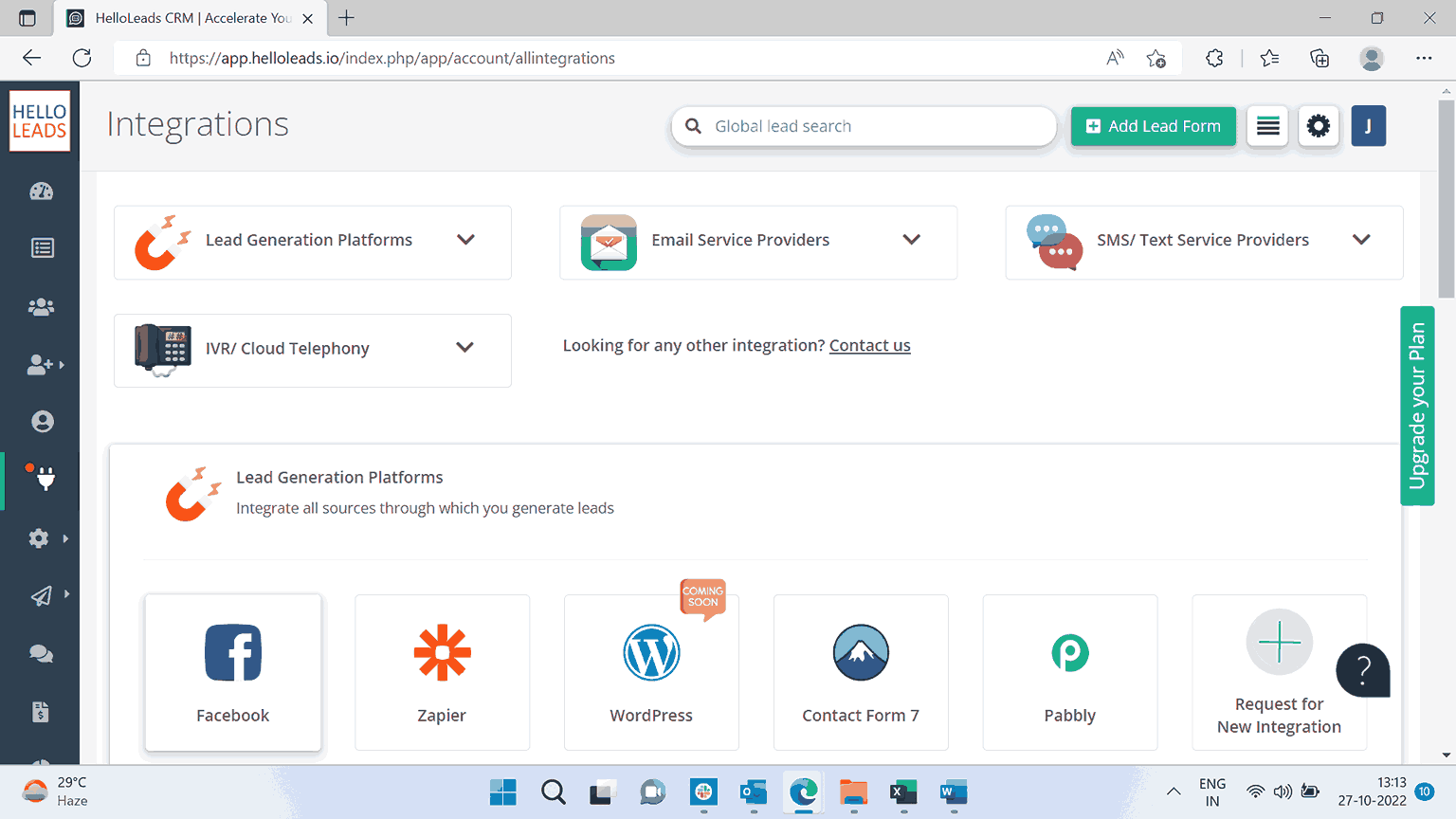Screen dimensions: 1456x819
Task: Click the Add Lead Form button
Action: pyautogui.click(x=1153, y=126)
